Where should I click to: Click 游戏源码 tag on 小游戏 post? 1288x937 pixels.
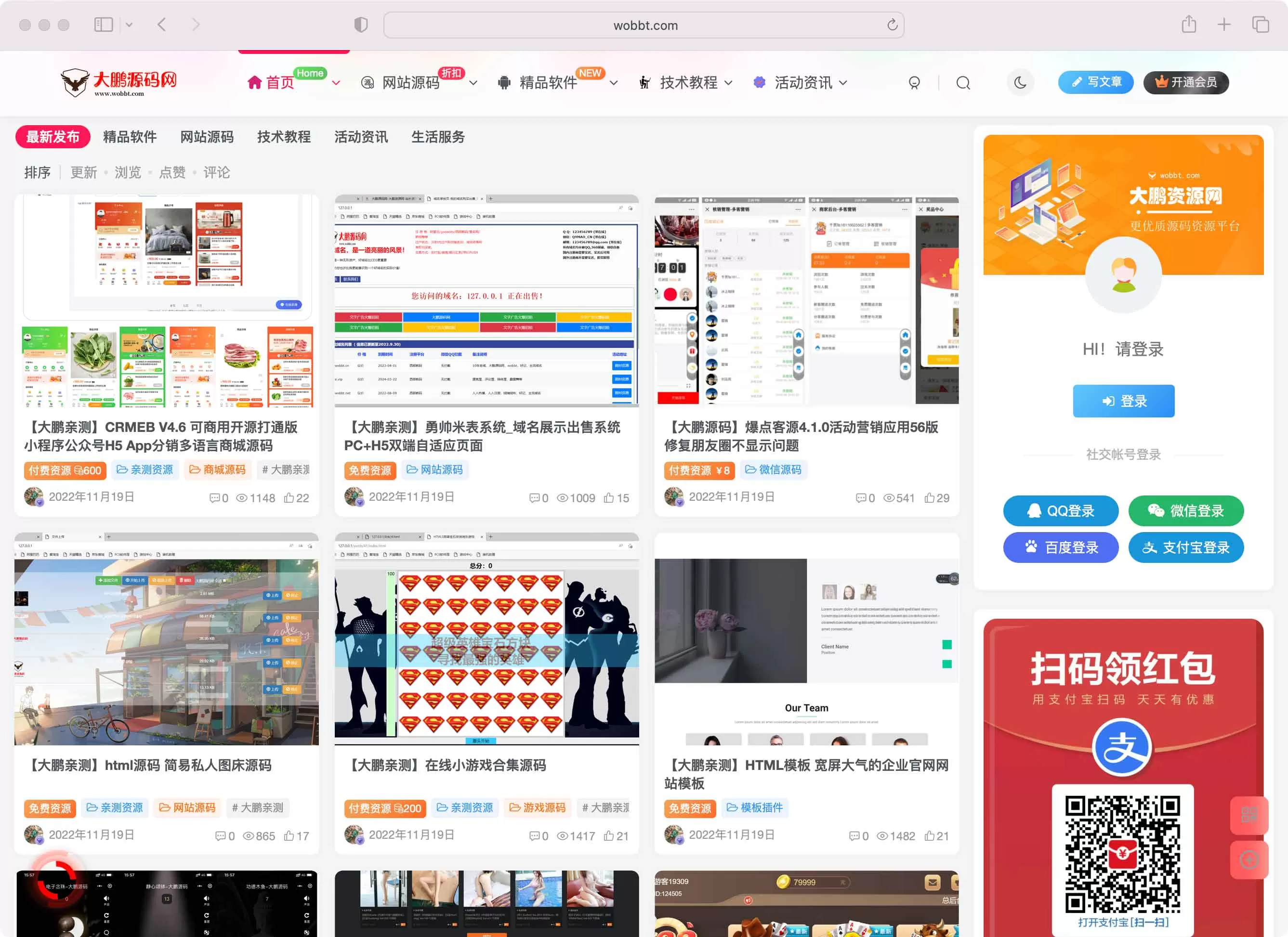coord(537,807)
